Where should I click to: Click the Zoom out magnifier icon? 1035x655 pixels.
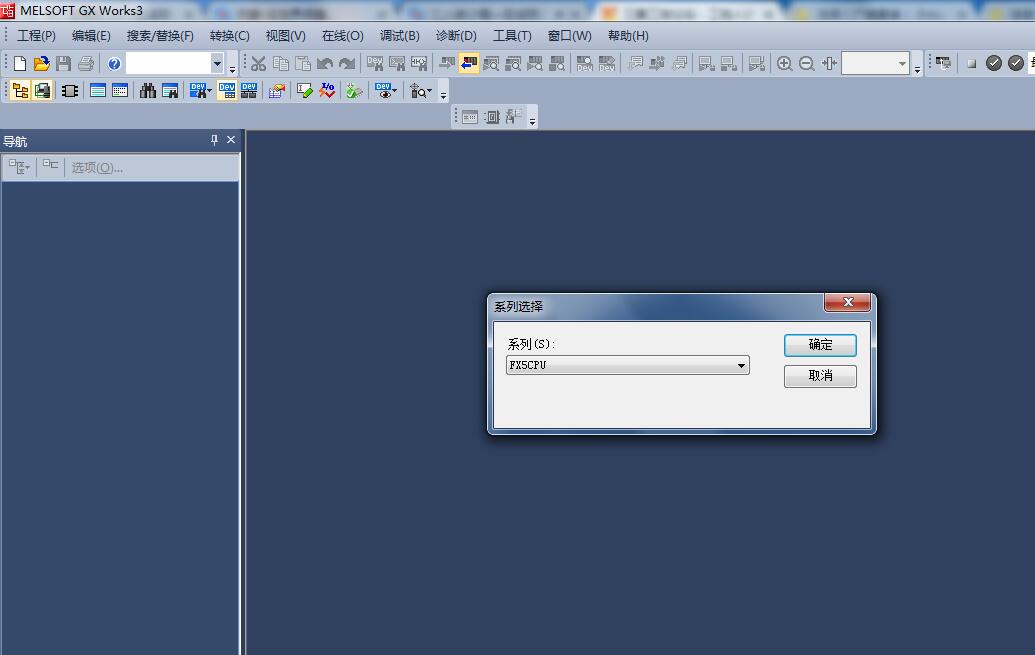tap(807, 64)
